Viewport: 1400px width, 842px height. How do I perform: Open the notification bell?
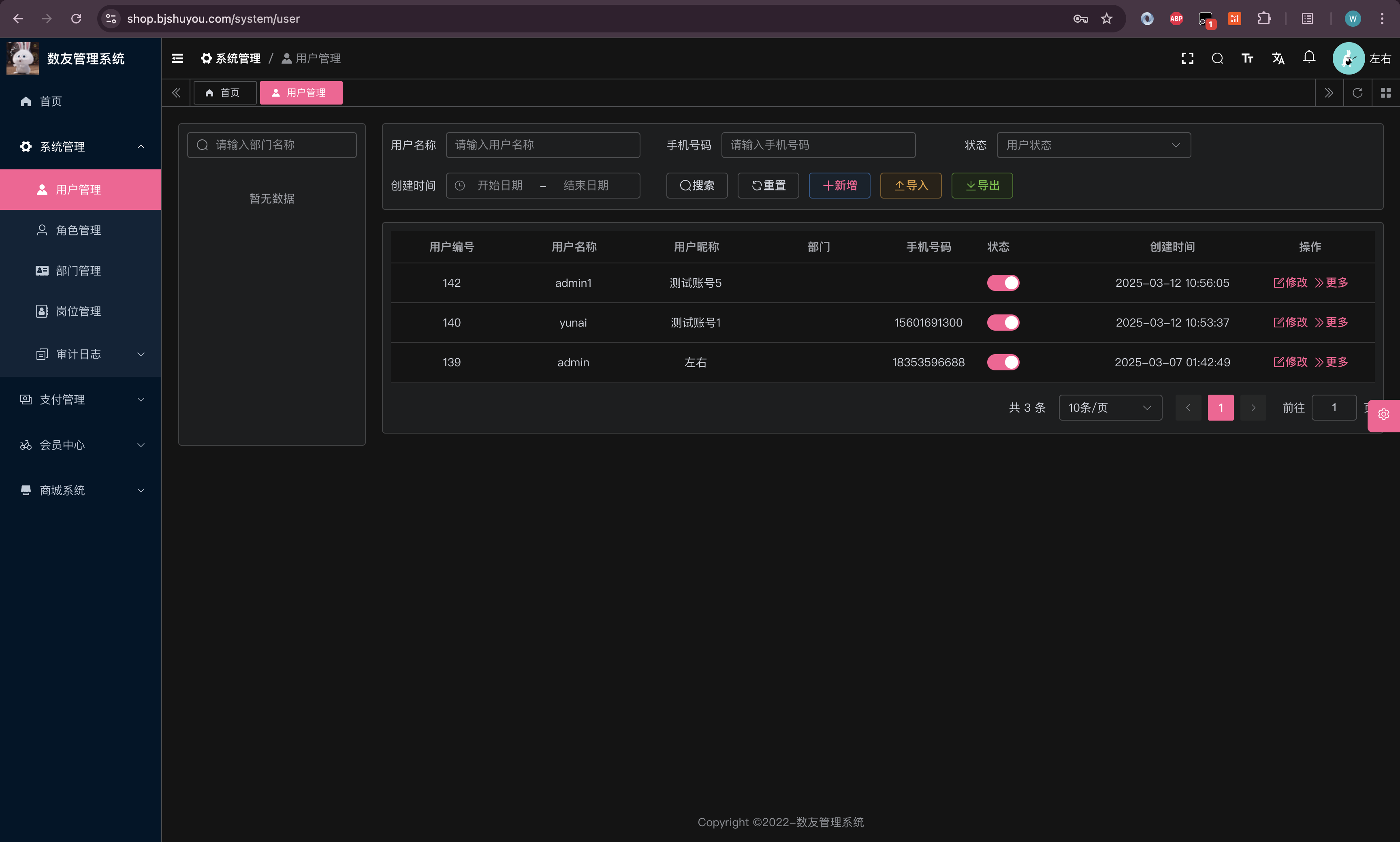1309,57
